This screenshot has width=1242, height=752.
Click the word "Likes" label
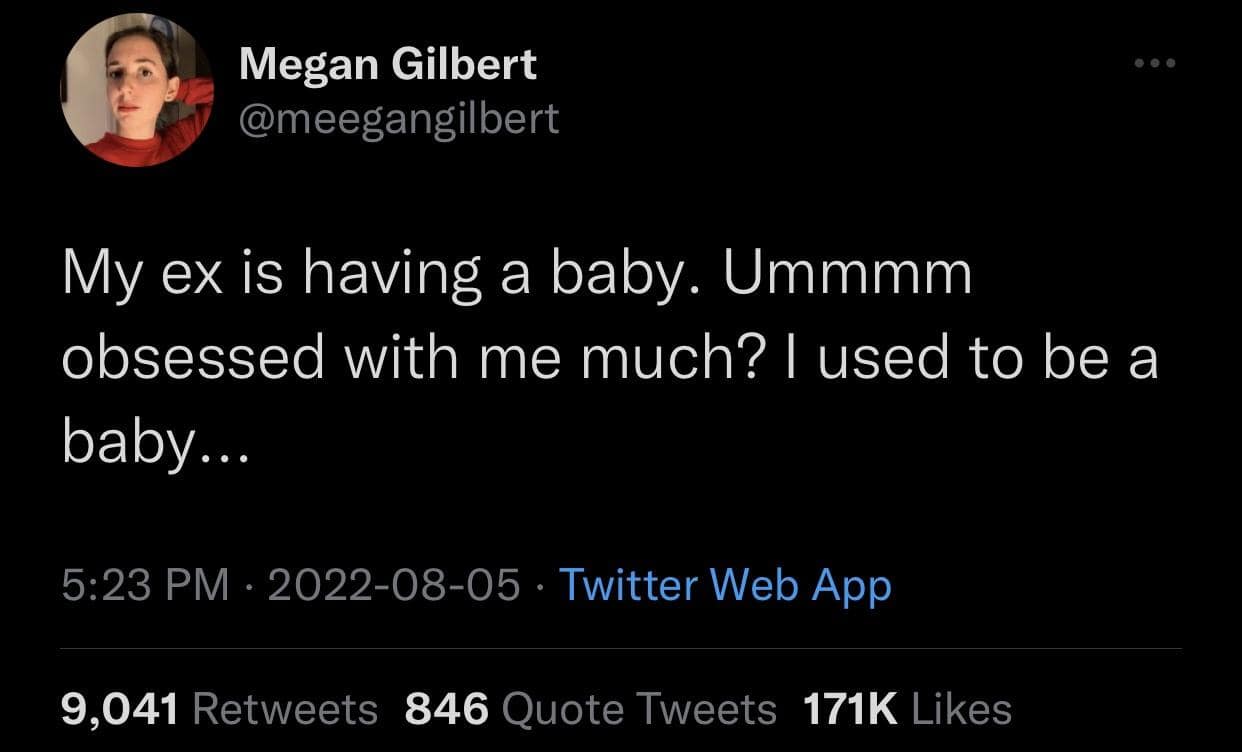962,709
